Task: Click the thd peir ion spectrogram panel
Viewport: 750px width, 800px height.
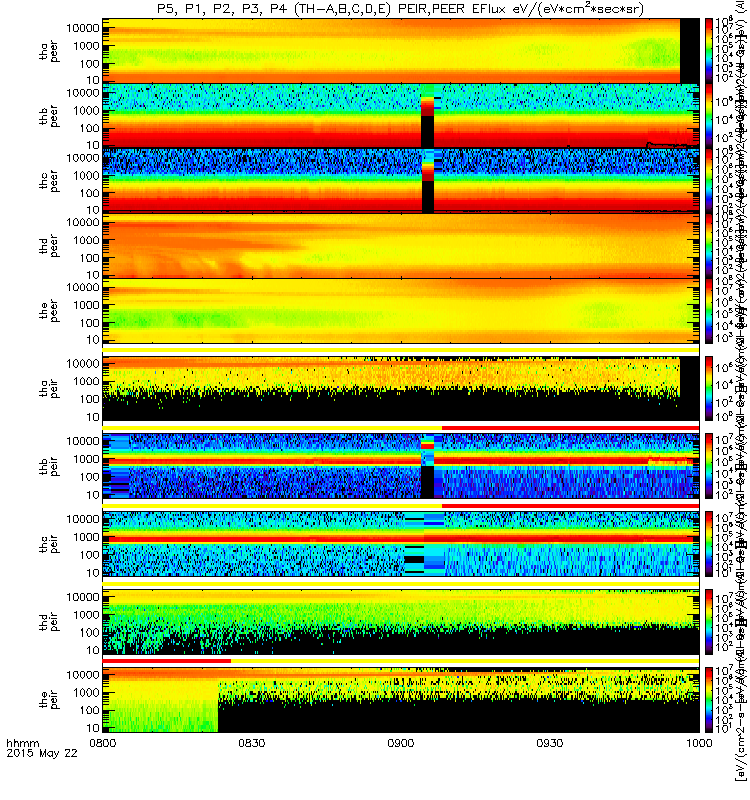Action: point(401,622)
